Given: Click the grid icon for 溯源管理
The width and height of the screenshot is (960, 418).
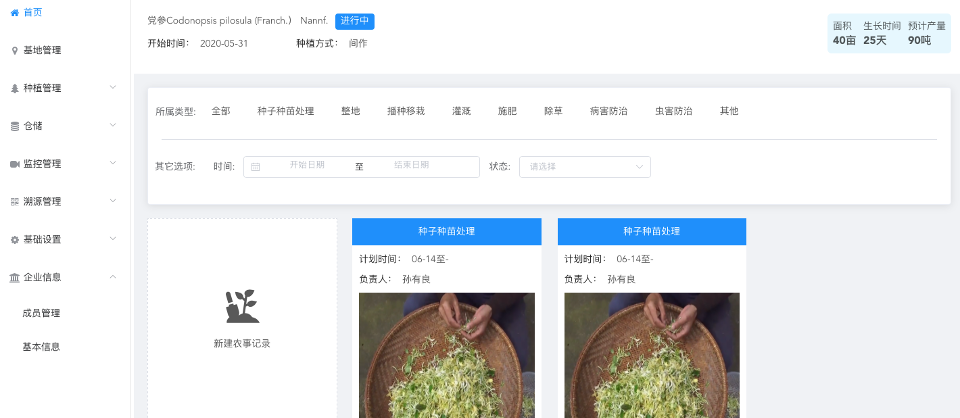Looking at the screenshot, I should [15, 201].
